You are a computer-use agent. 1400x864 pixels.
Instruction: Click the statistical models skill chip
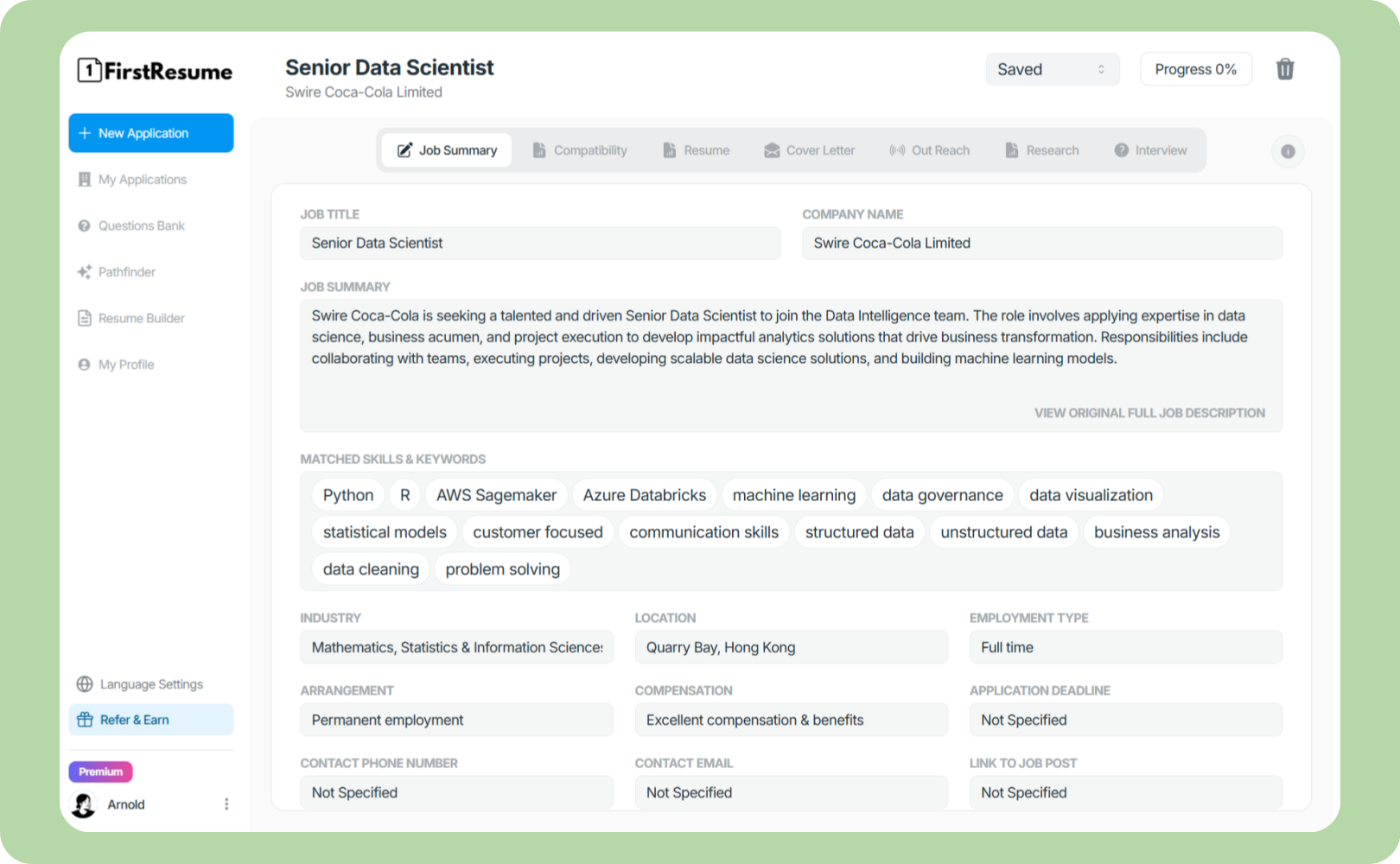(x=385, y=532)
